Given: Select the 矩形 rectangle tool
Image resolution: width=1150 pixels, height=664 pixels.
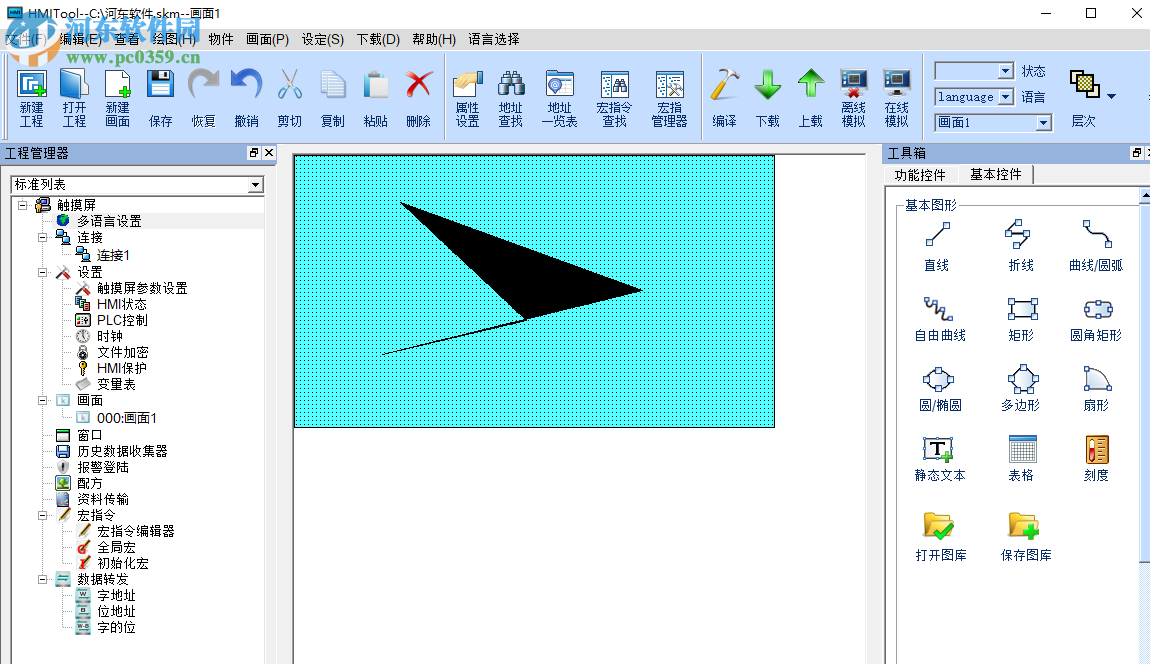Looking at the screenshot, I should click(x=1021, y=318).
